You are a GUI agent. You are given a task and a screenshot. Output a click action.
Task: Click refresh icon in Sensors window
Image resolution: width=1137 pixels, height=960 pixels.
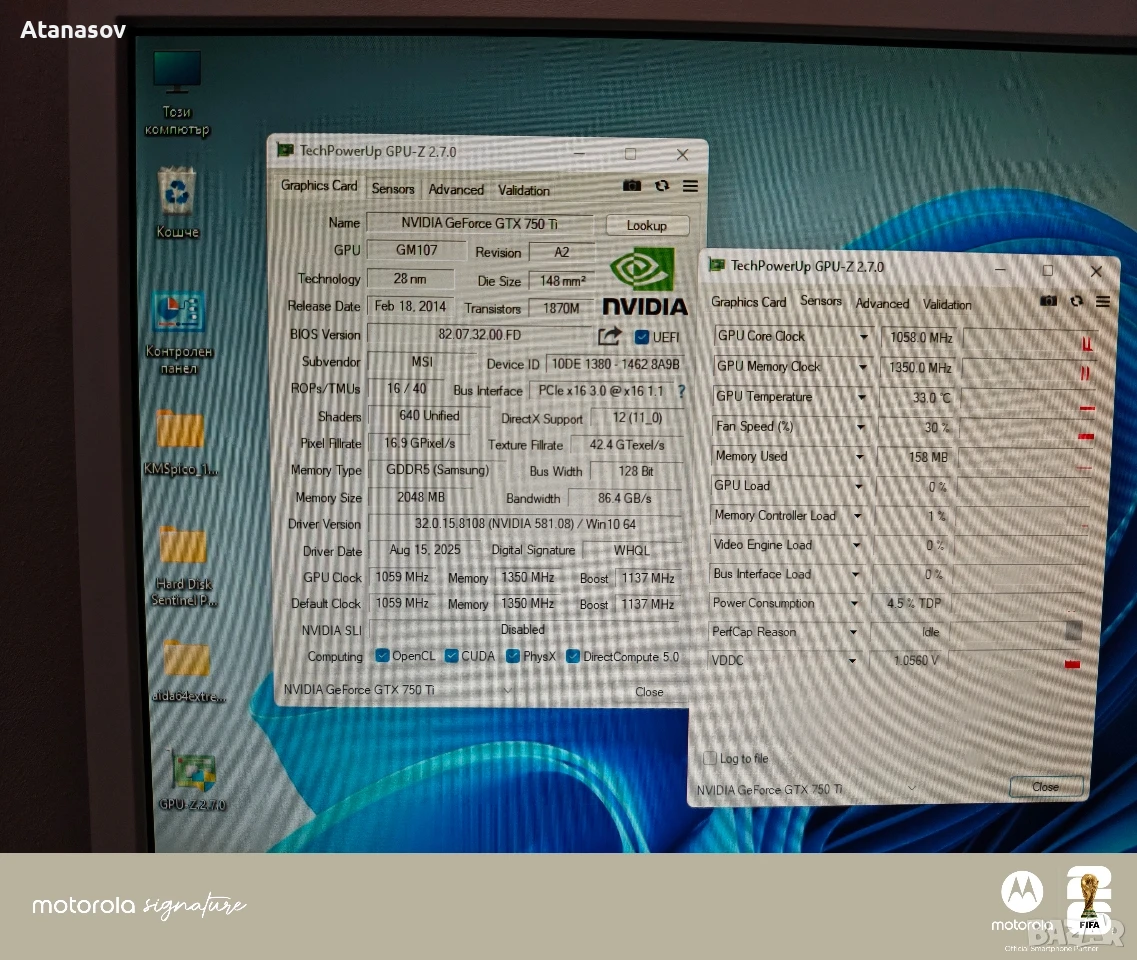(x=1077, y=301)
